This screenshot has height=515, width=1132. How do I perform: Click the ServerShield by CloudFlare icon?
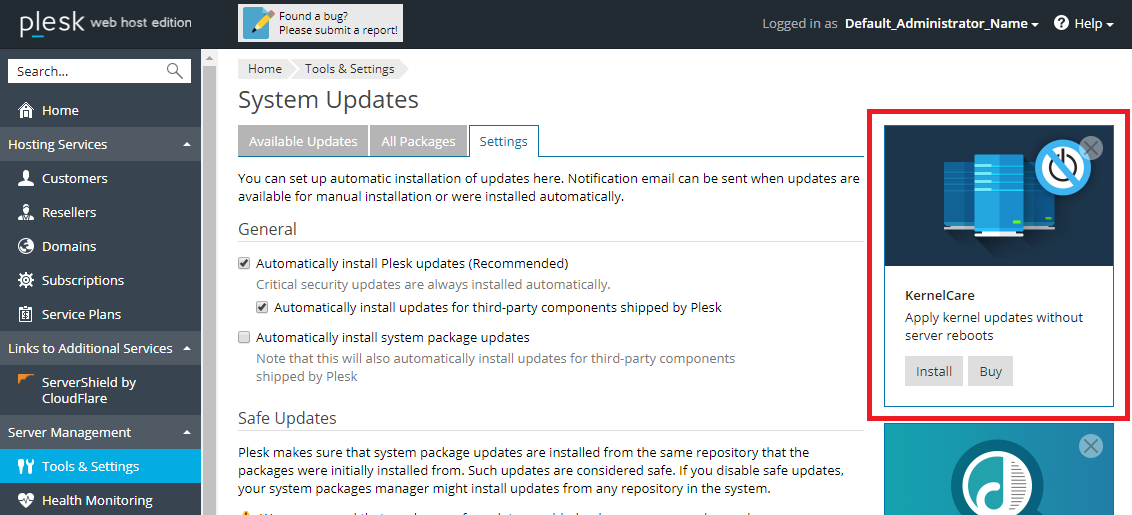coord(25,381)
